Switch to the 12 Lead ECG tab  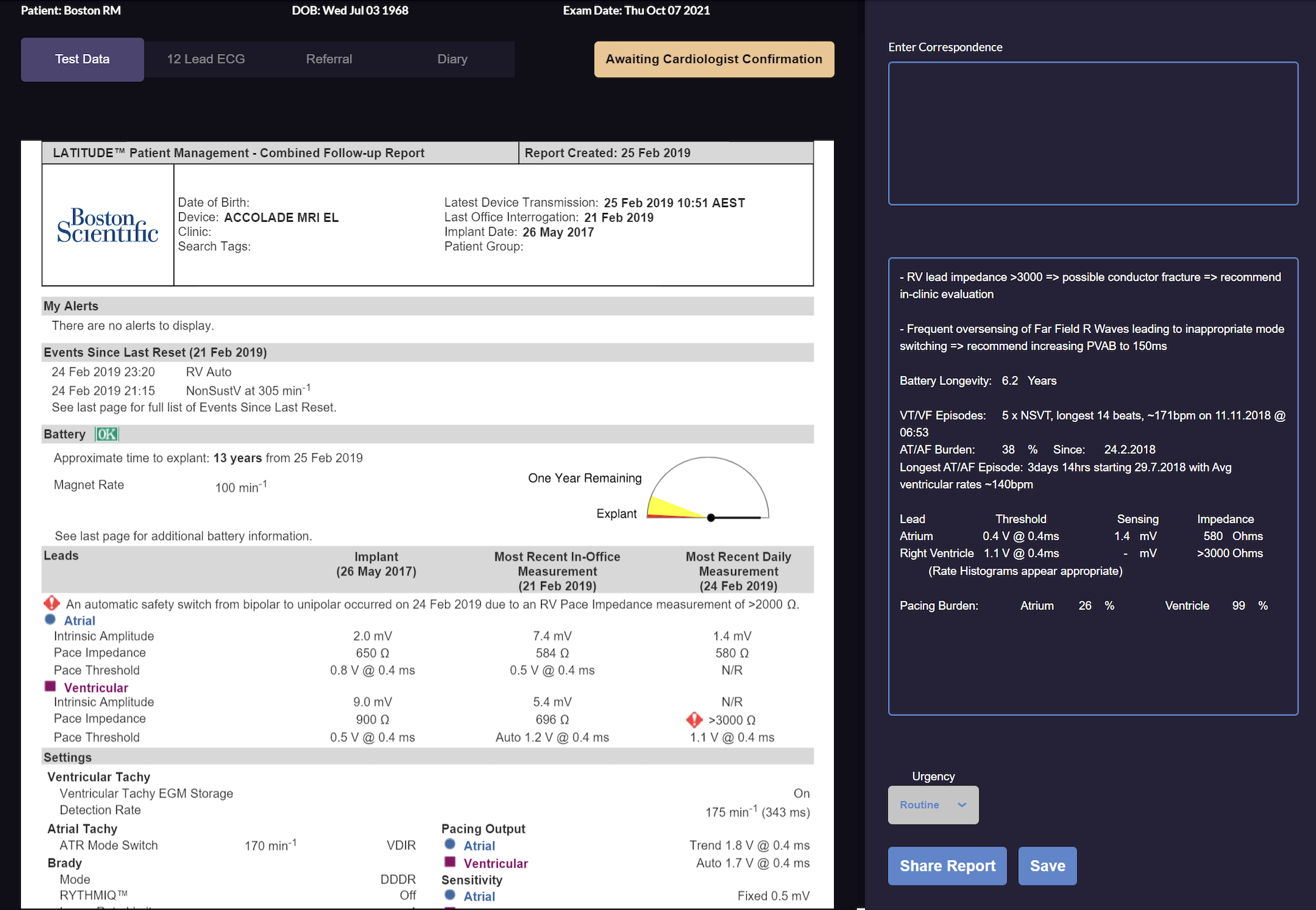click(206, 59)
